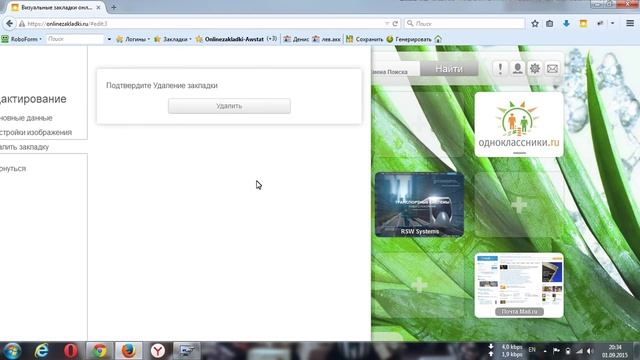Reload the page with refresh icon
This screenshot has height=360, width=640.
(x=395, y=24)
